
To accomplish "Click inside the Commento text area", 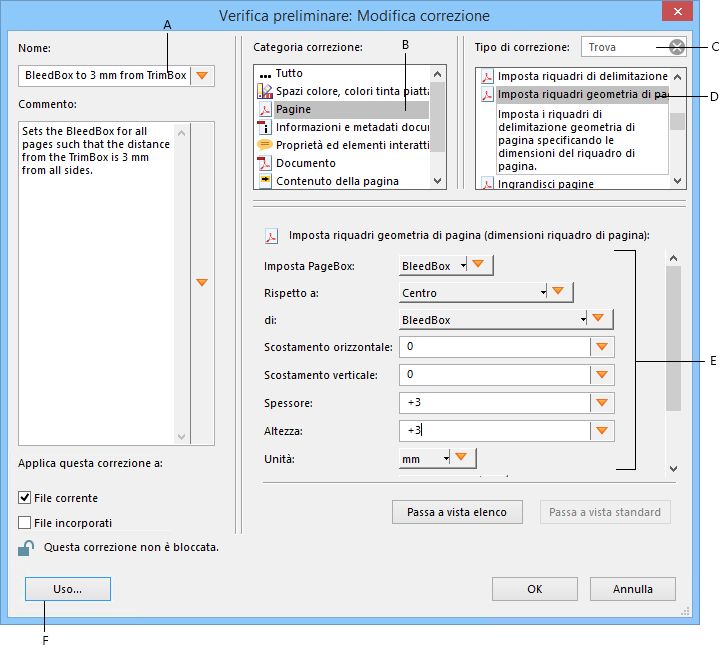I will (96, 283).
